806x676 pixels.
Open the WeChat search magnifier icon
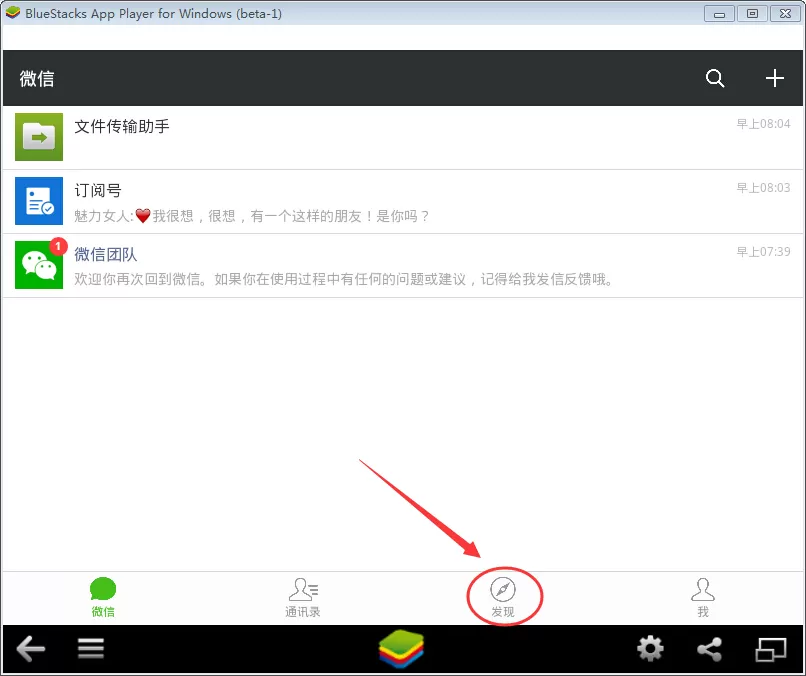pos(715,78)
